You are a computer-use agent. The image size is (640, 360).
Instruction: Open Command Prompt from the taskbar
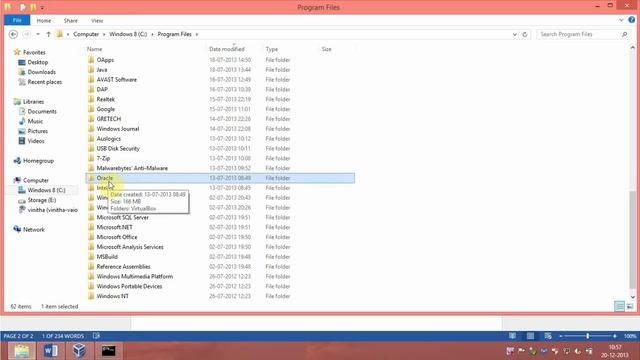coord(109,351)
